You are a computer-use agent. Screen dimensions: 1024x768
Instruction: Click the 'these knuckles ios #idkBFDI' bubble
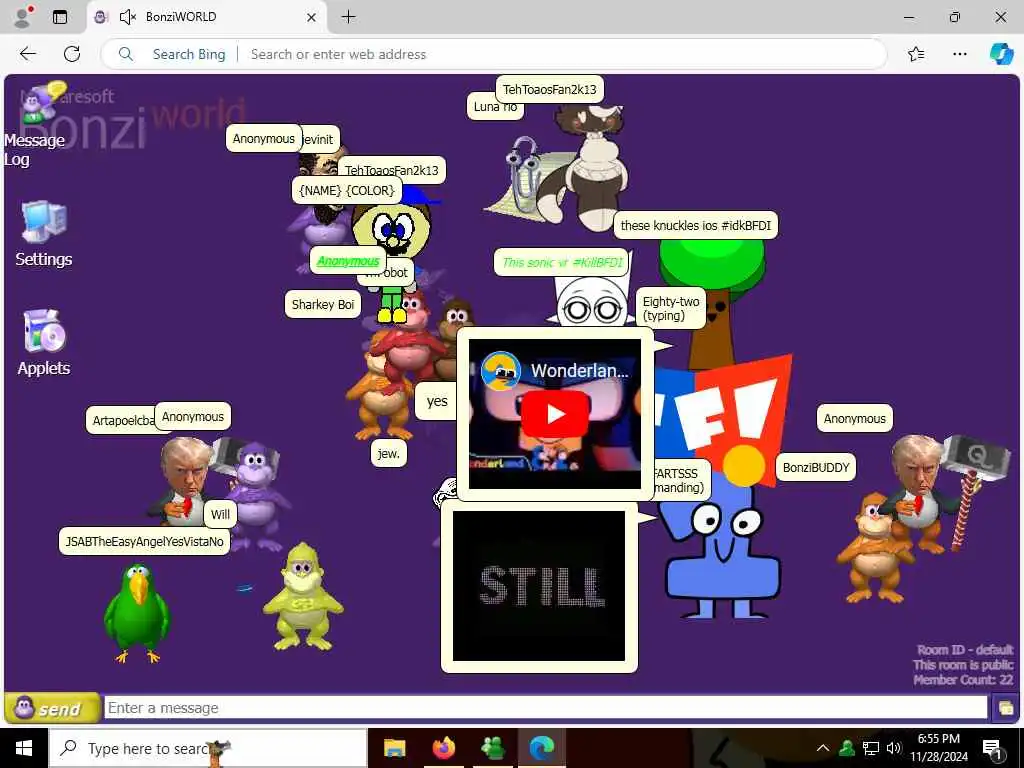696,225
